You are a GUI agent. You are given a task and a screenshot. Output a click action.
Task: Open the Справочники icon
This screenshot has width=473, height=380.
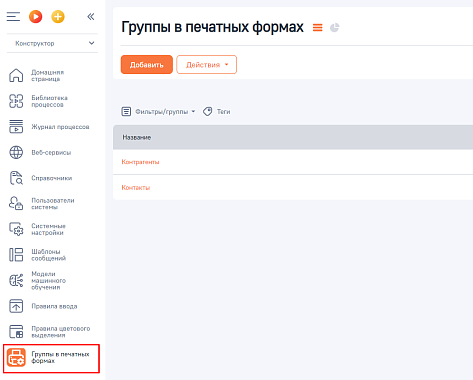coord(16,178)
